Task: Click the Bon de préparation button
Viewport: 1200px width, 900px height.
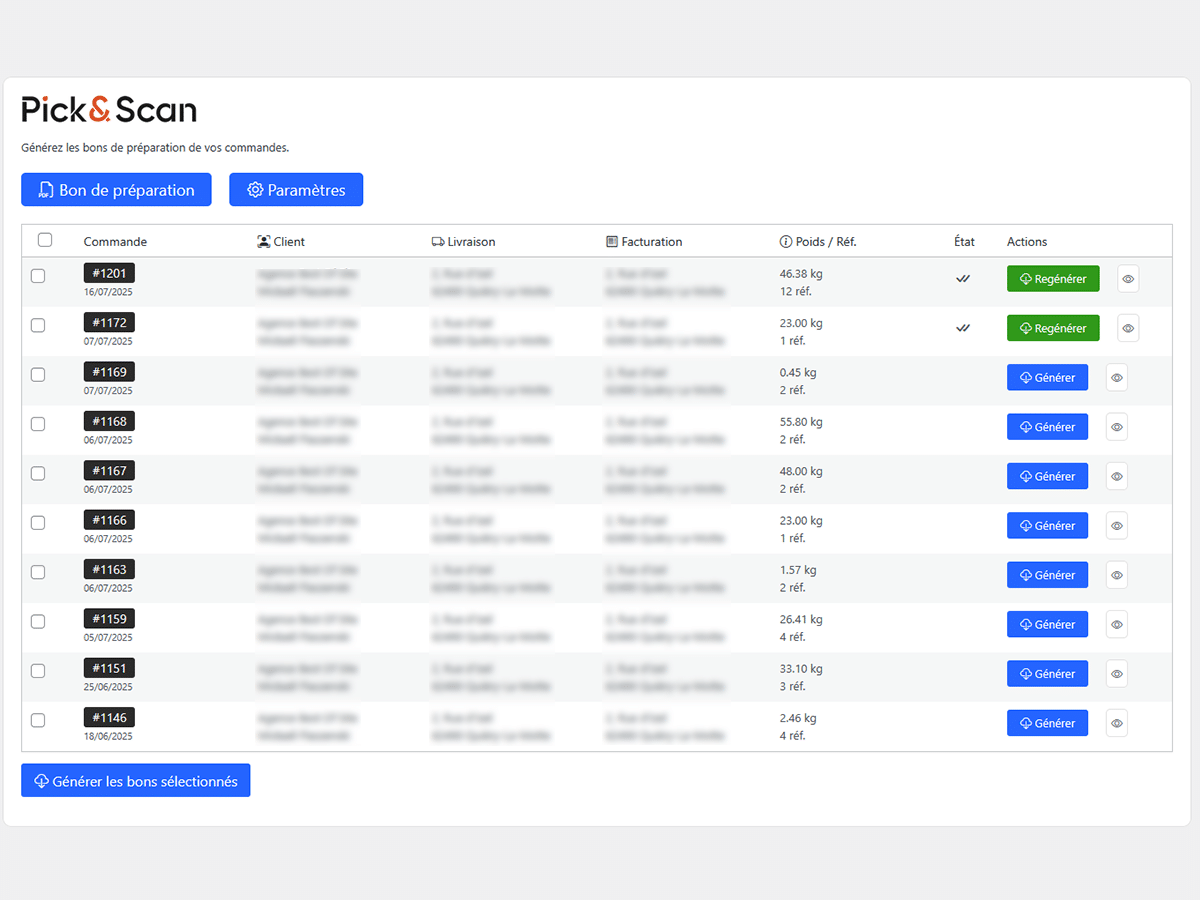Action: 116,190
